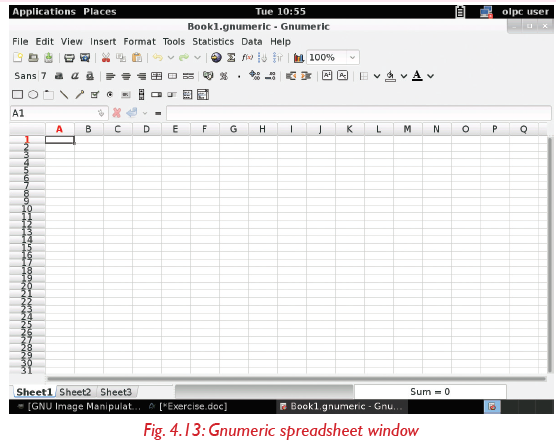Toggle underline text formatting
The image size is (556, 445).
(90, 76)
